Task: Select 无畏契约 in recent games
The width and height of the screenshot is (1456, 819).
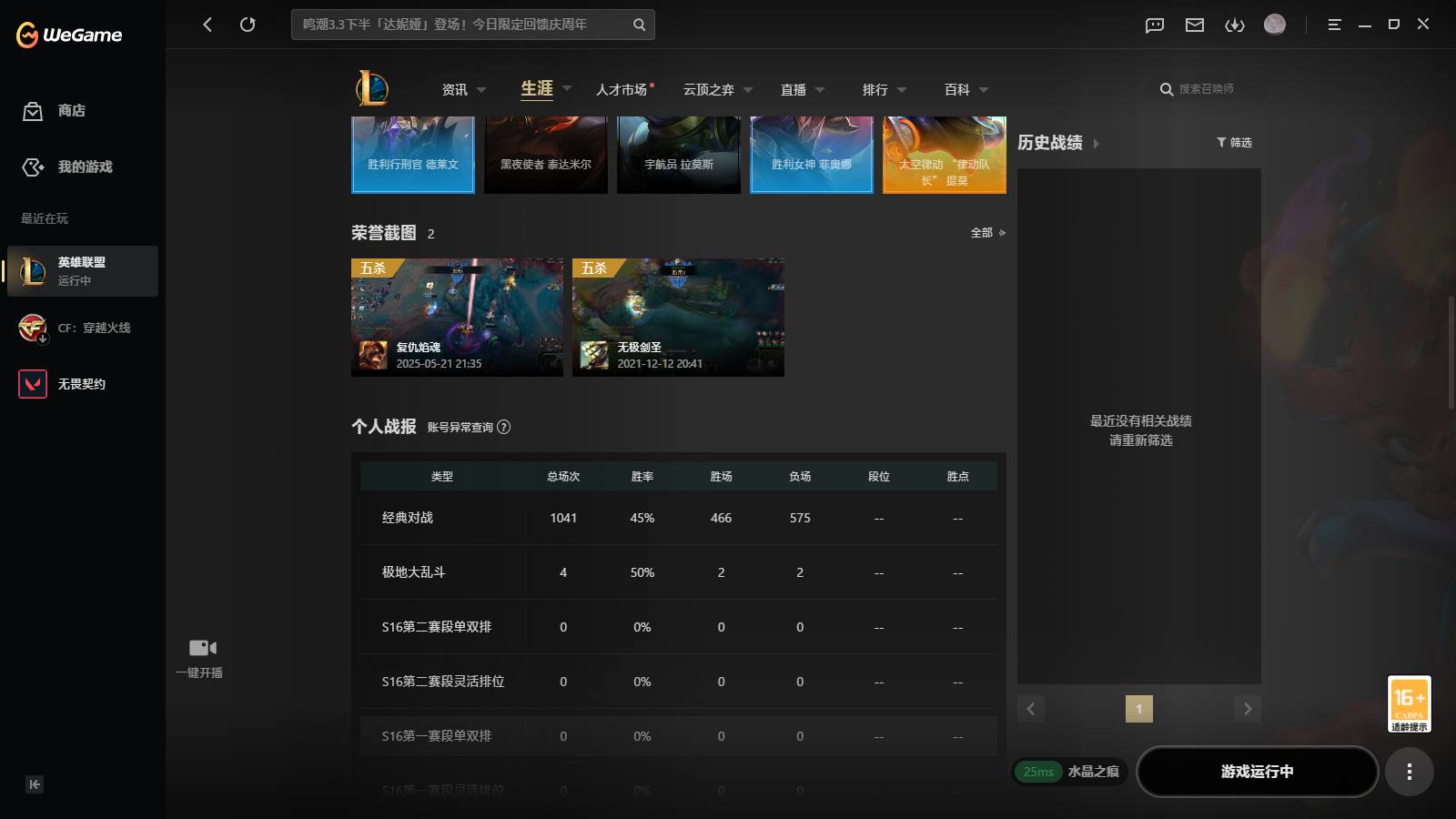Action: [83, 384]
